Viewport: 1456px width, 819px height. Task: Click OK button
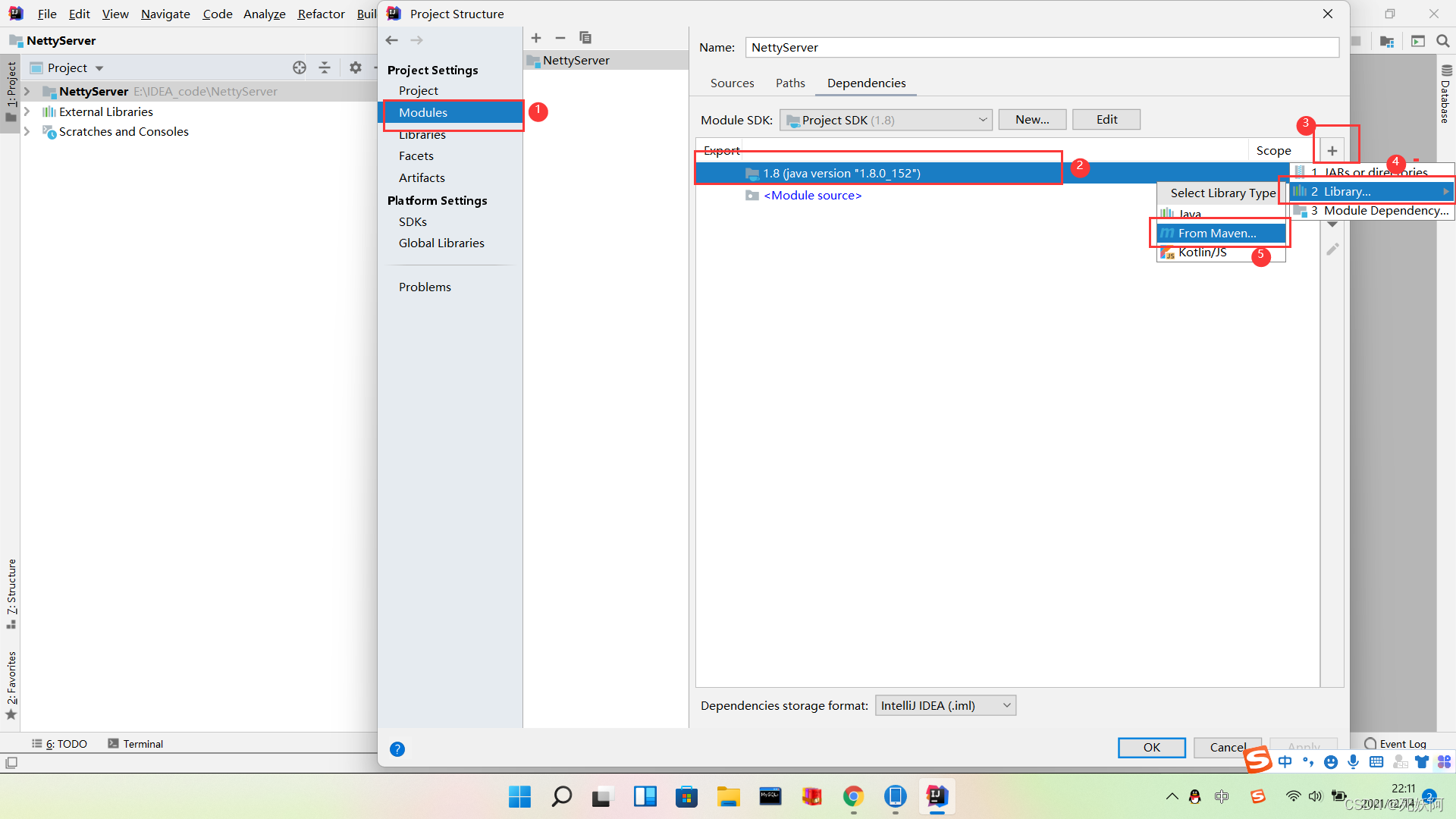(x=1151, y=748)
